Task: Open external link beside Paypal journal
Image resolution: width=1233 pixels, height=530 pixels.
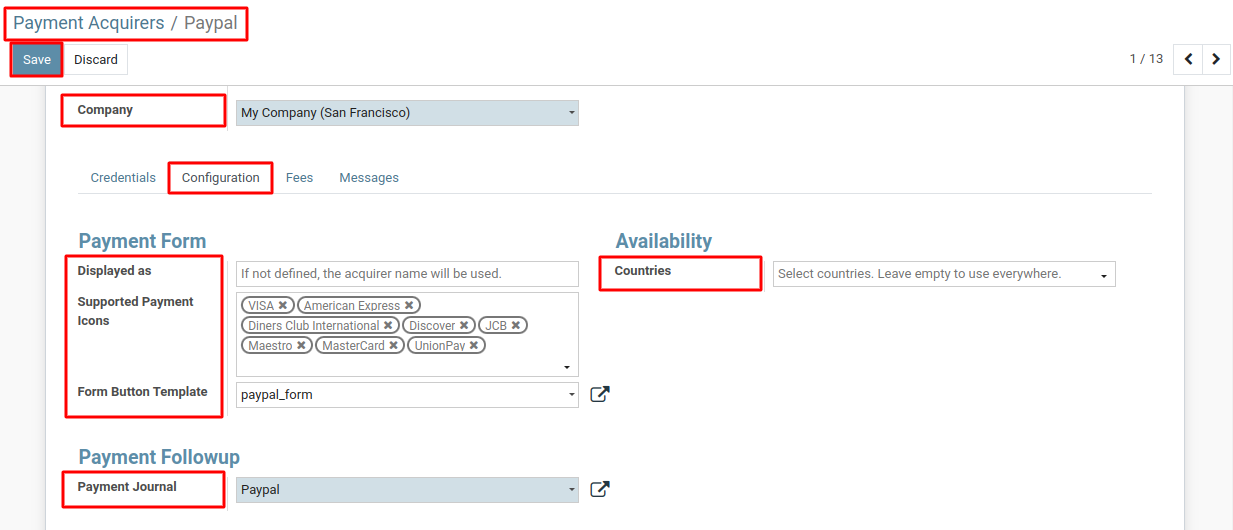Action: coord(599,489)
